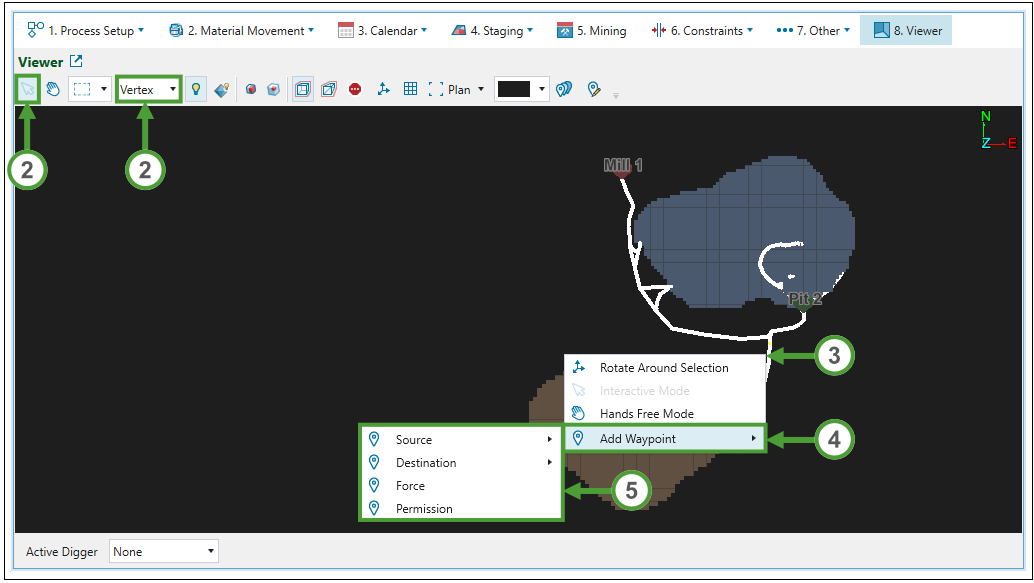
Task: Click the edit waypoint pencil-pin icon
Action: click(595, 89)
